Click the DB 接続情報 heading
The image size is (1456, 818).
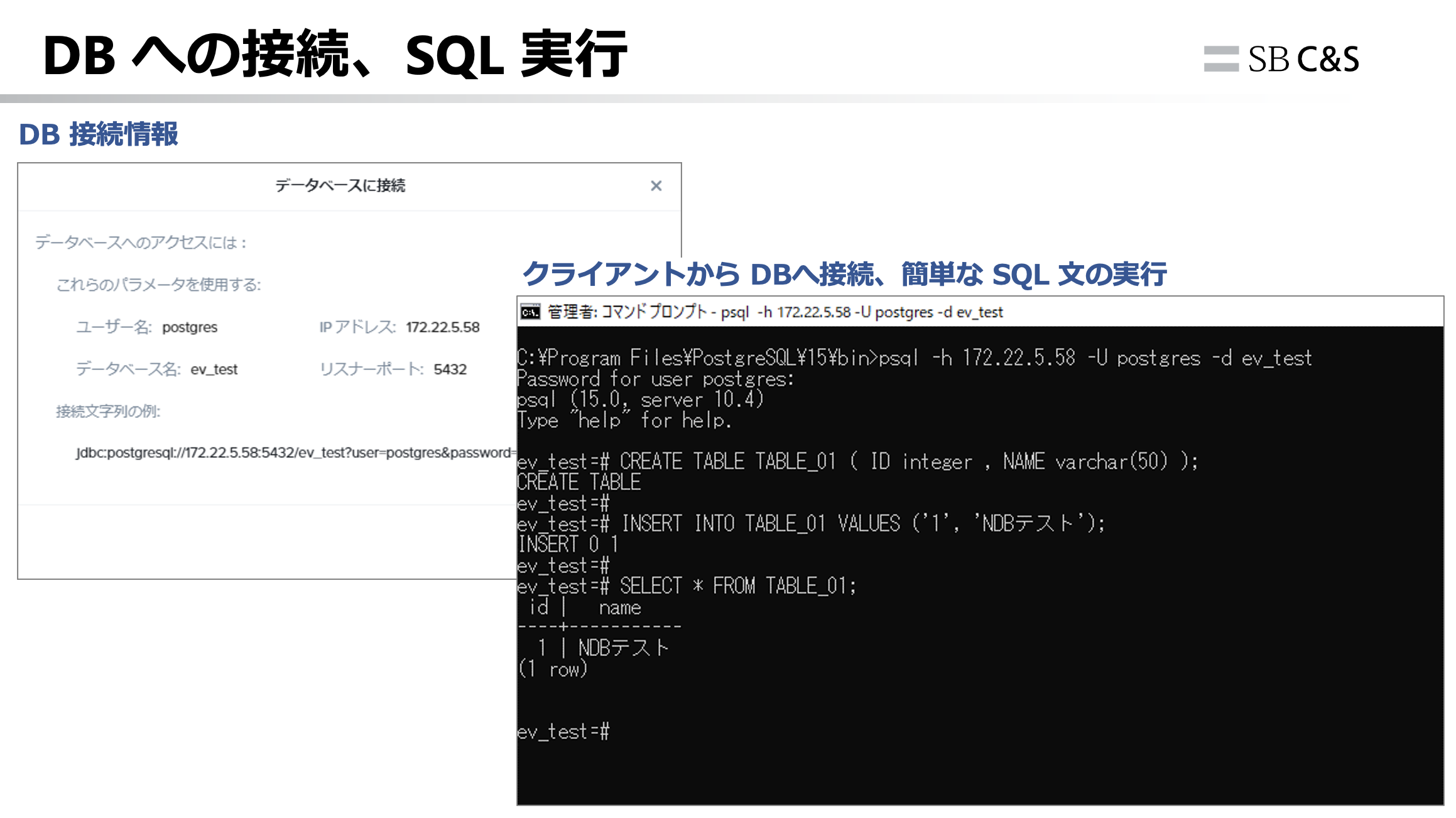[x=99, y=134]
